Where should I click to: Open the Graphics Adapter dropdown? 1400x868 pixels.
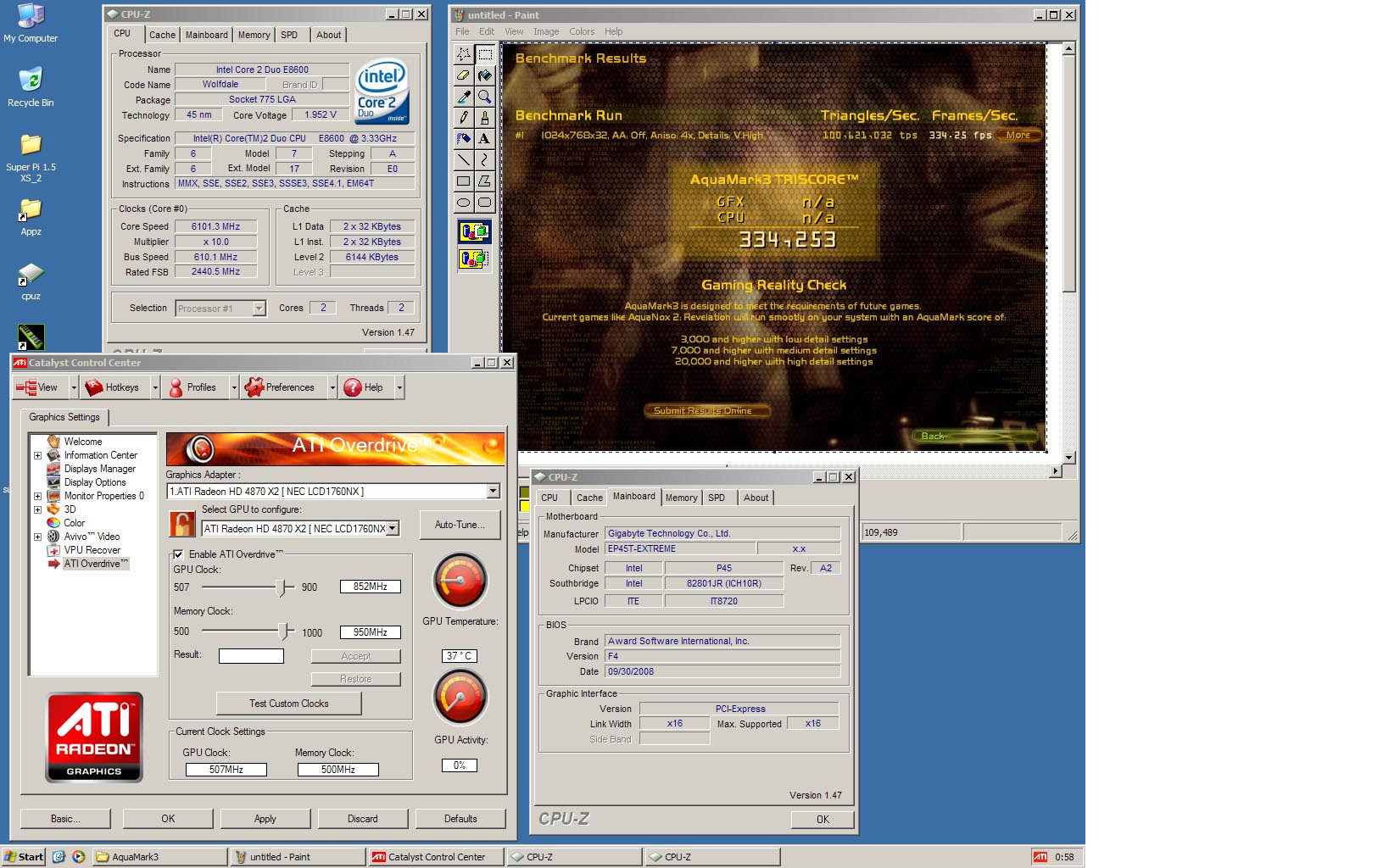[x=493, y=492]
